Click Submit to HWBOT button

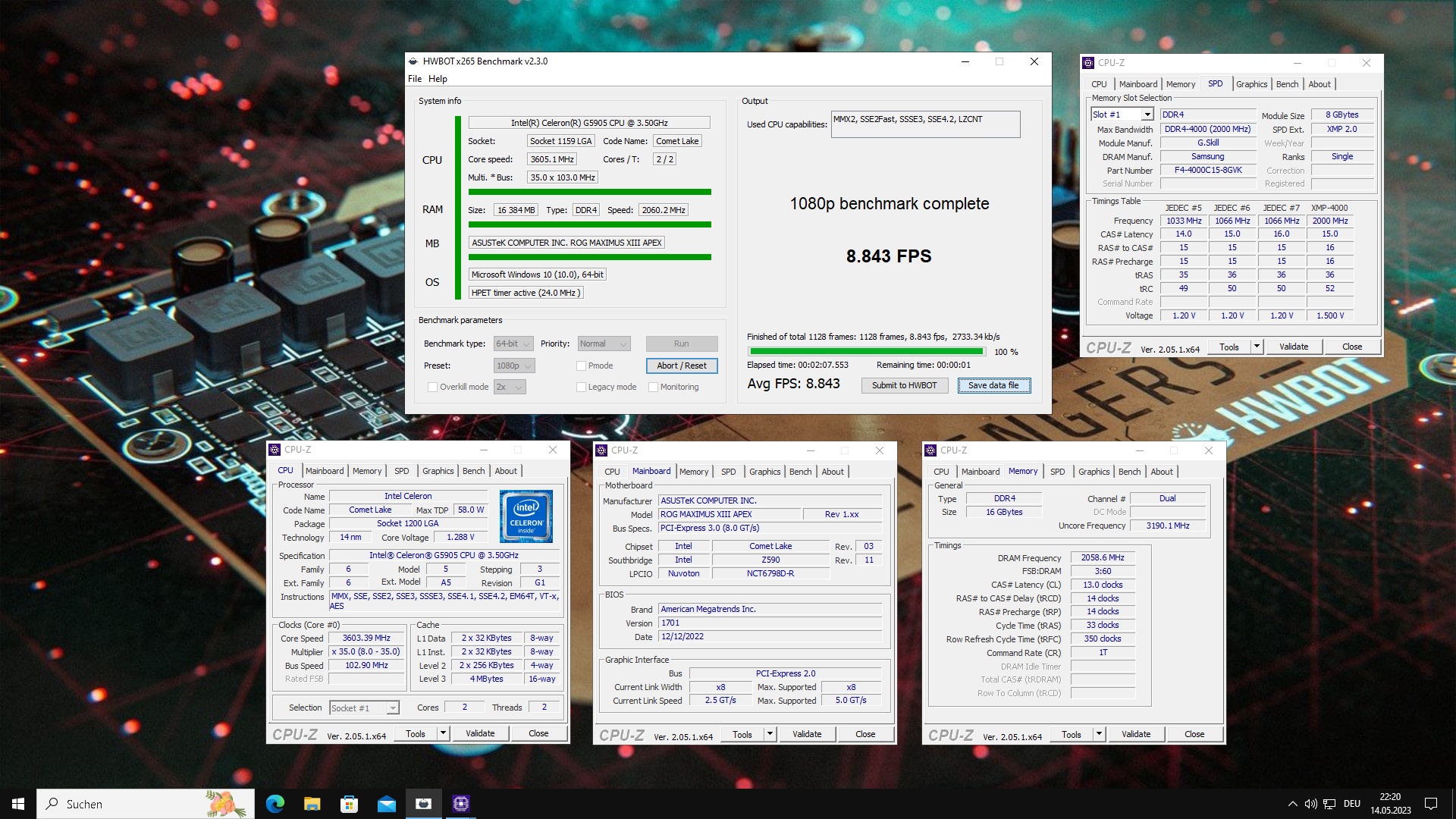click(x=904, y=385)
